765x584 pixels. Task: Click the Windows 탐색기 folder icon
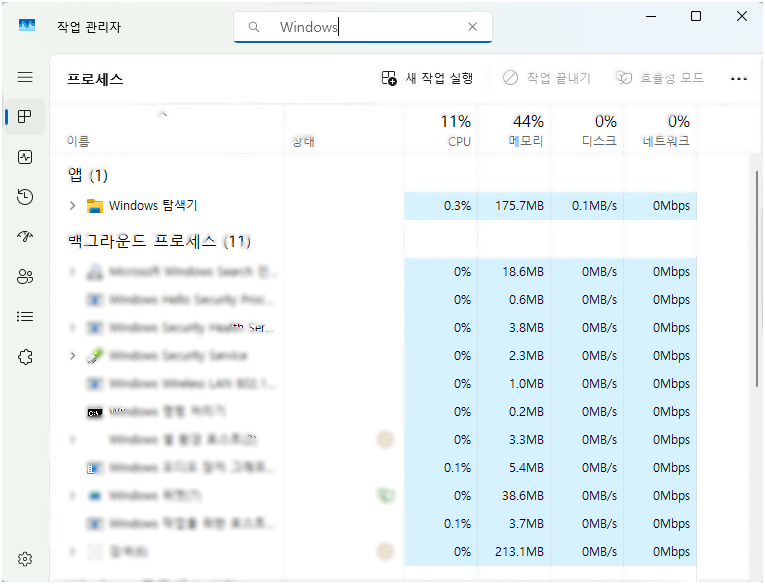tap(95, 206)
